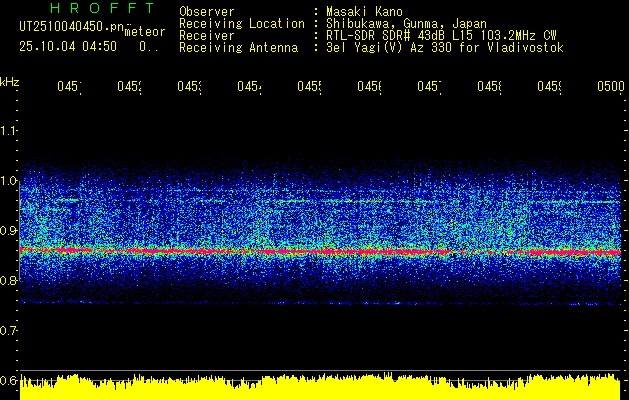629x400 pixels.
Task: Click the 0.8 frequency axis label
Action: click(x=8, y=280)
